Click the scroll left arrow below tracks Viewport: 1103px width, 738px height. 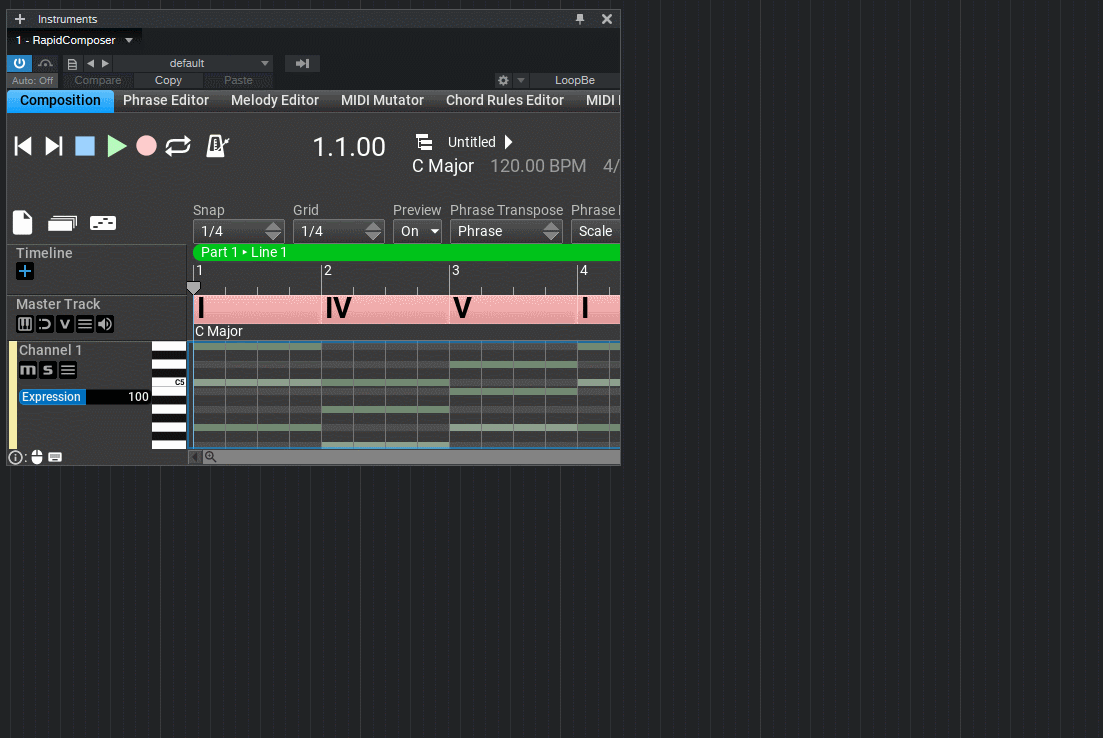tap(195, 457)
